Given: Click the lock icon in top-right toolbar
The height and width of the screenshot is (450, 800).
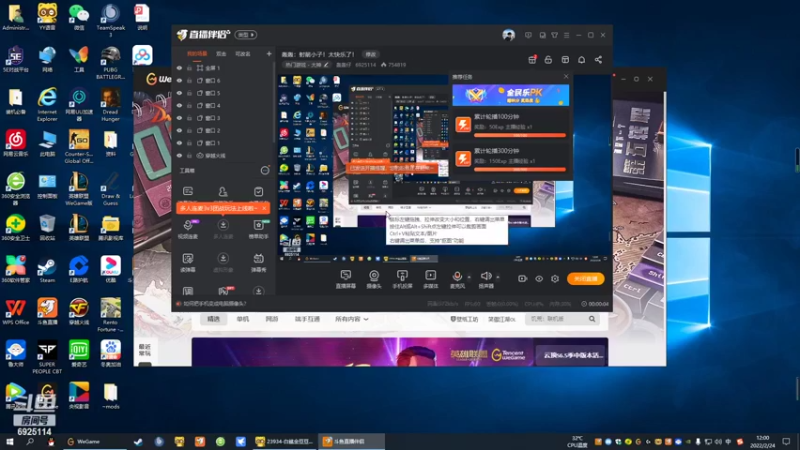Looking at the screenshot, I should click(x=548, y=60).
